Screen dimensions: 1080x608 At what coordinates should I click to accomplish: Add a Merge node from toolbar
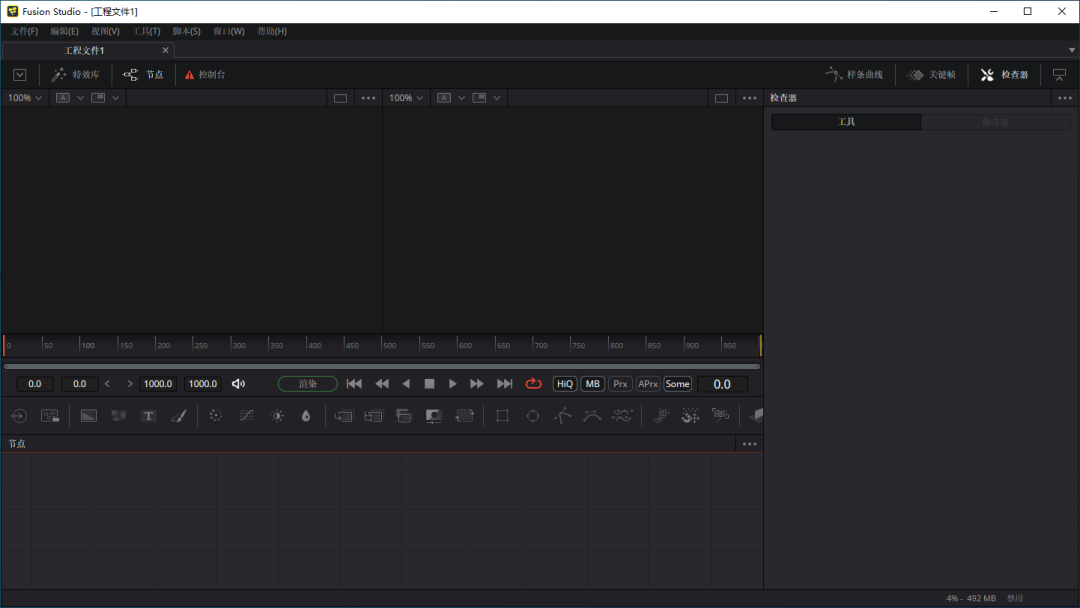[x=343, y=416]
